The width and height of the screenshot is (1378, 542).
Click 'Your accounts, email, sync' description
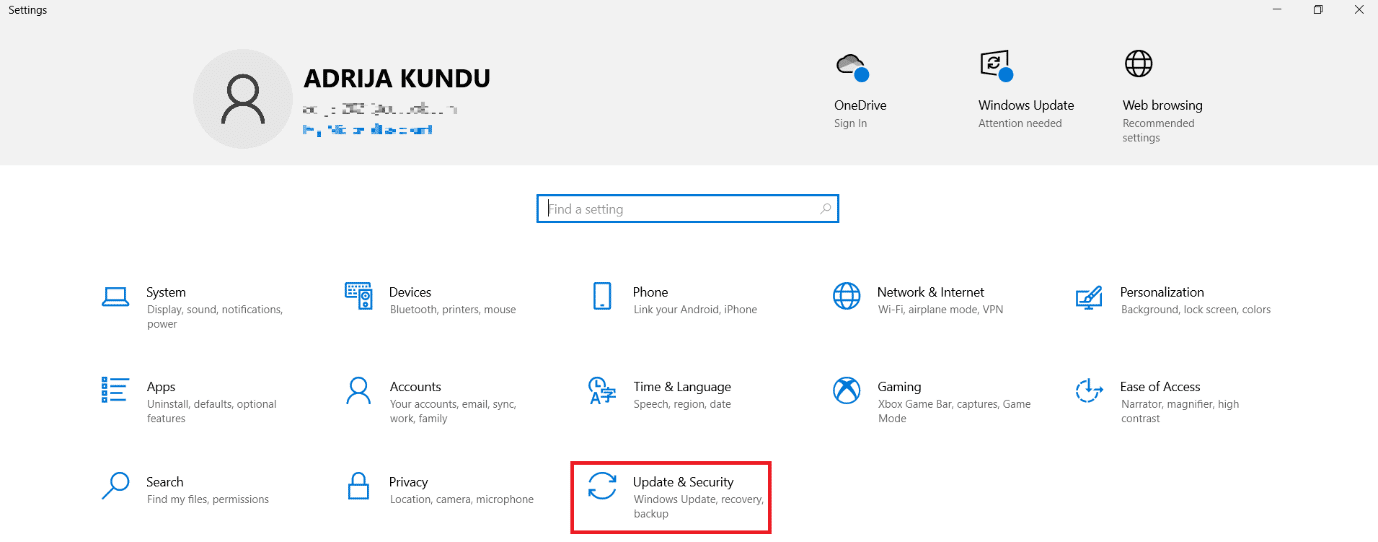point(452,411)
